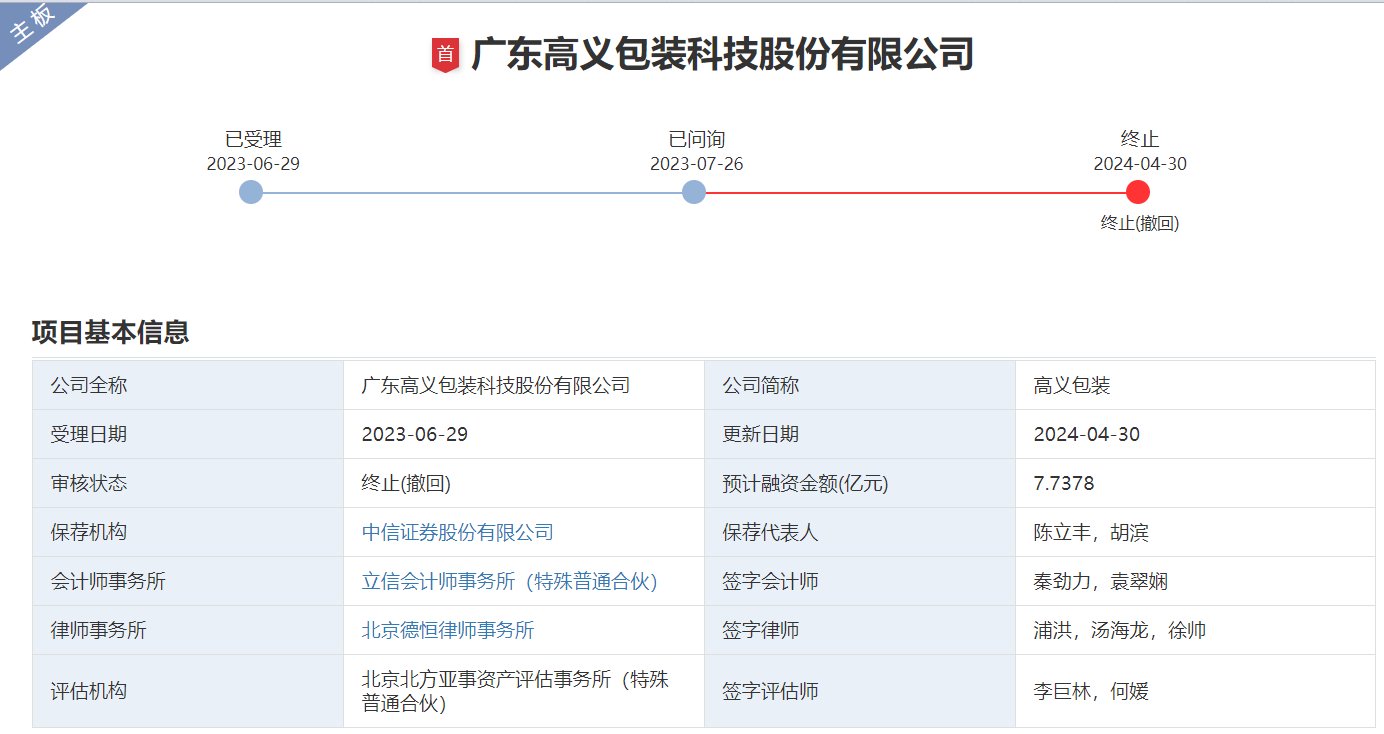Image resolution: width=1384 pixels, height=734 pixels.
Task: Click the 律师事务所 label cell
Action: pos(188,631)
